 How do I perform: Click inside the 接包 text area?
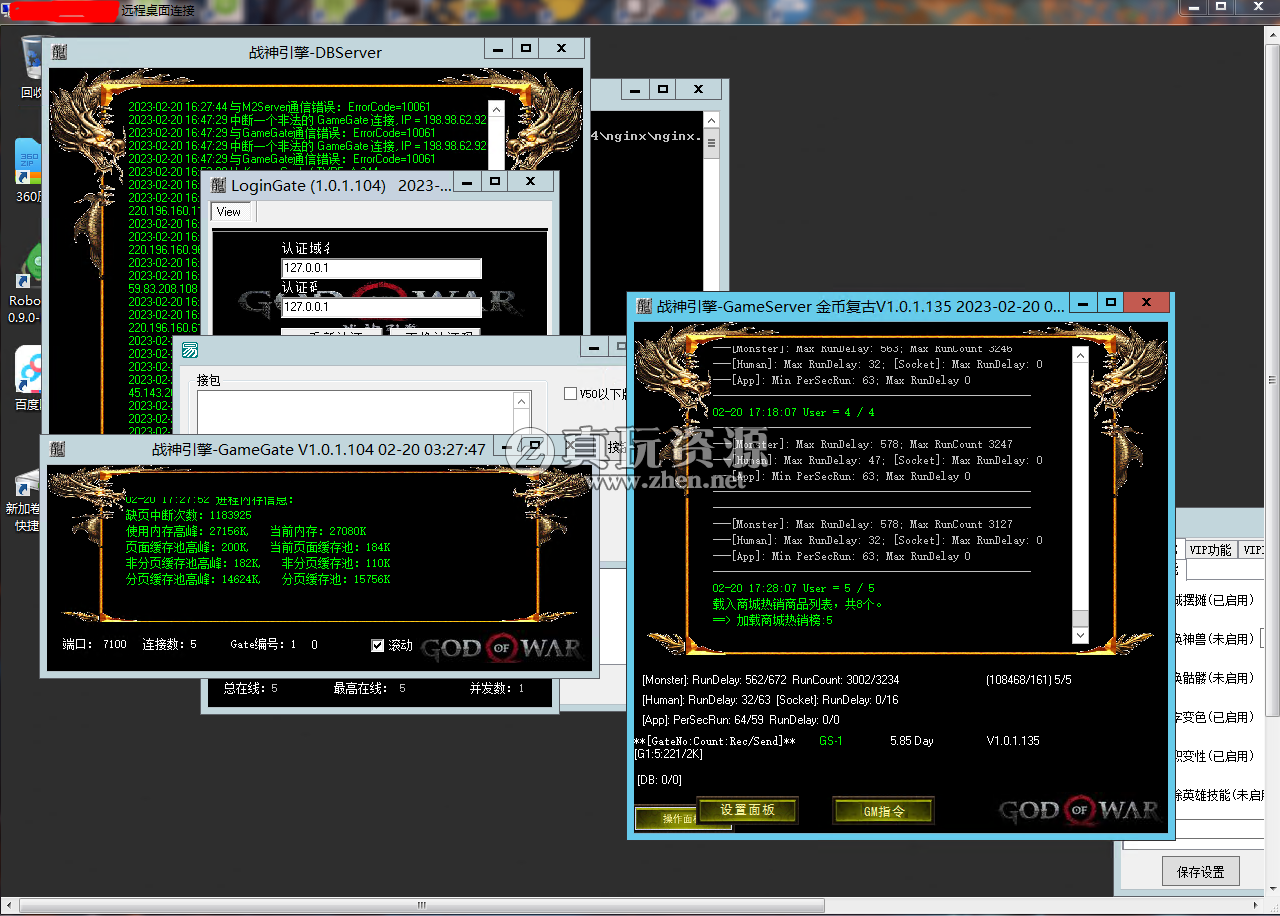(x=355, y=412)
